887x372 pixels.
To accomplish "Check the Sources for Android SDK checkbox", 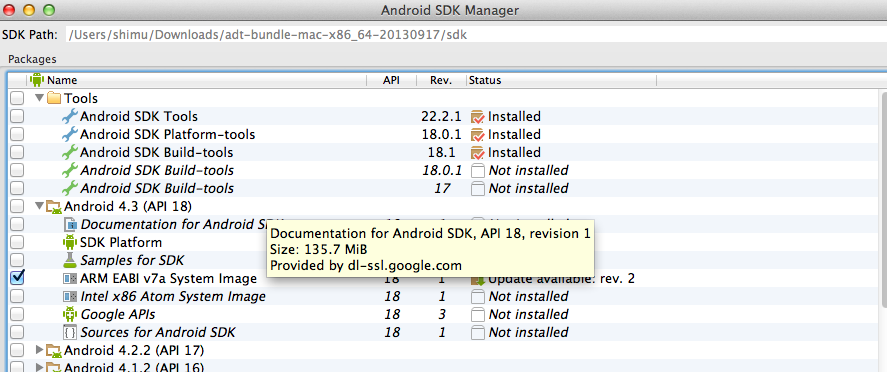I will click(17, 332).
